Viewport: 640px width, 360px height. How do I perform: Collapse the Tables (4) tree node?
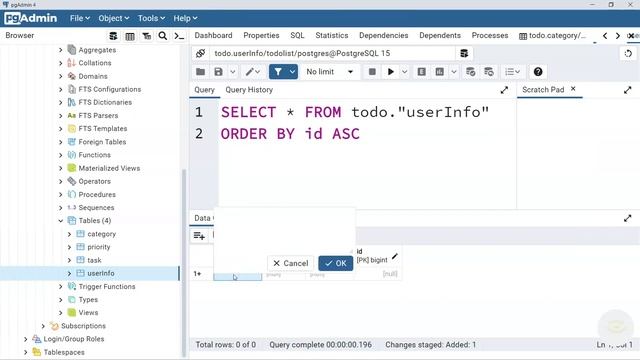pyautogui.click(x=60, y=221)
